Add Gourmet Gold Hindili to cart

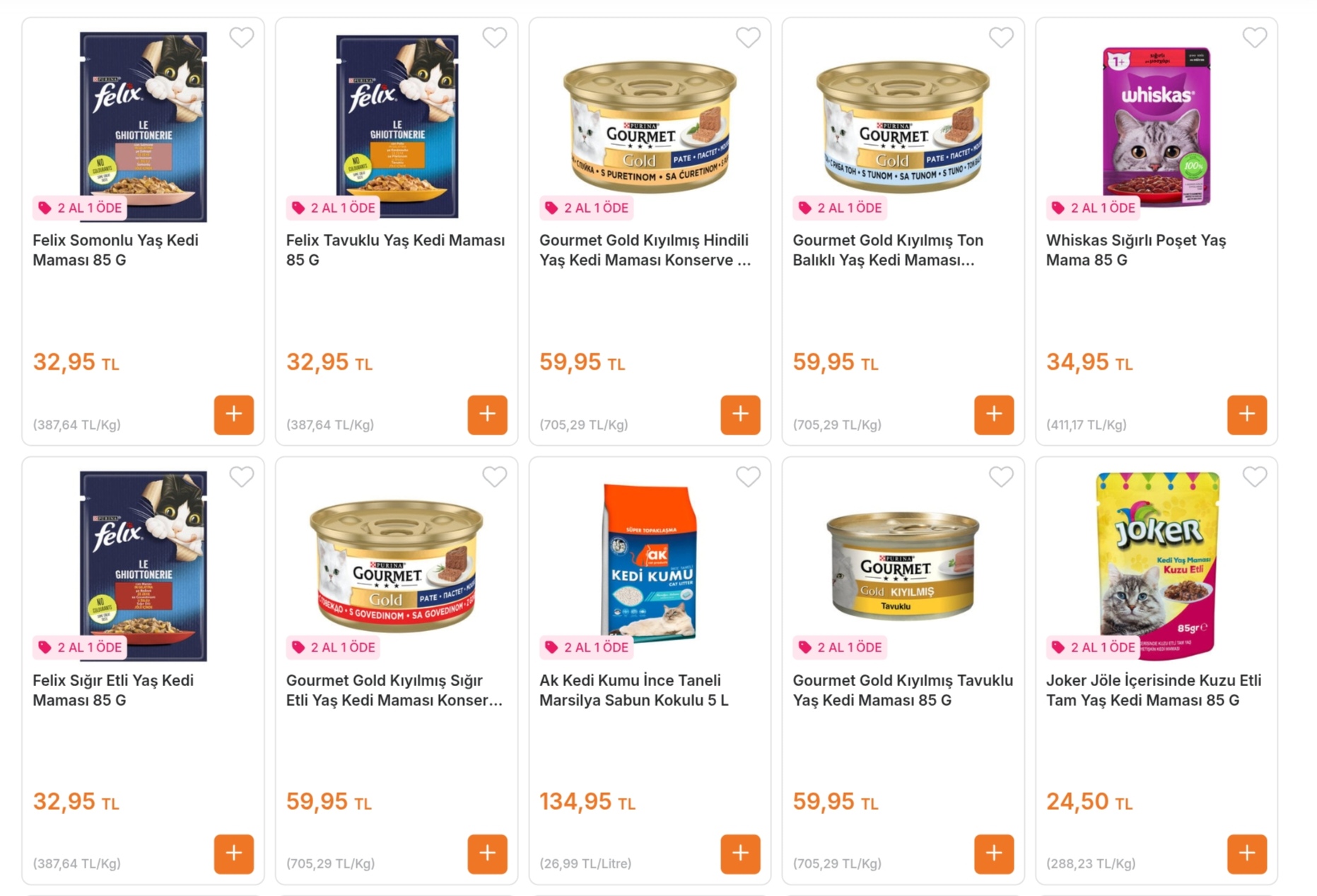pos(740,415)
